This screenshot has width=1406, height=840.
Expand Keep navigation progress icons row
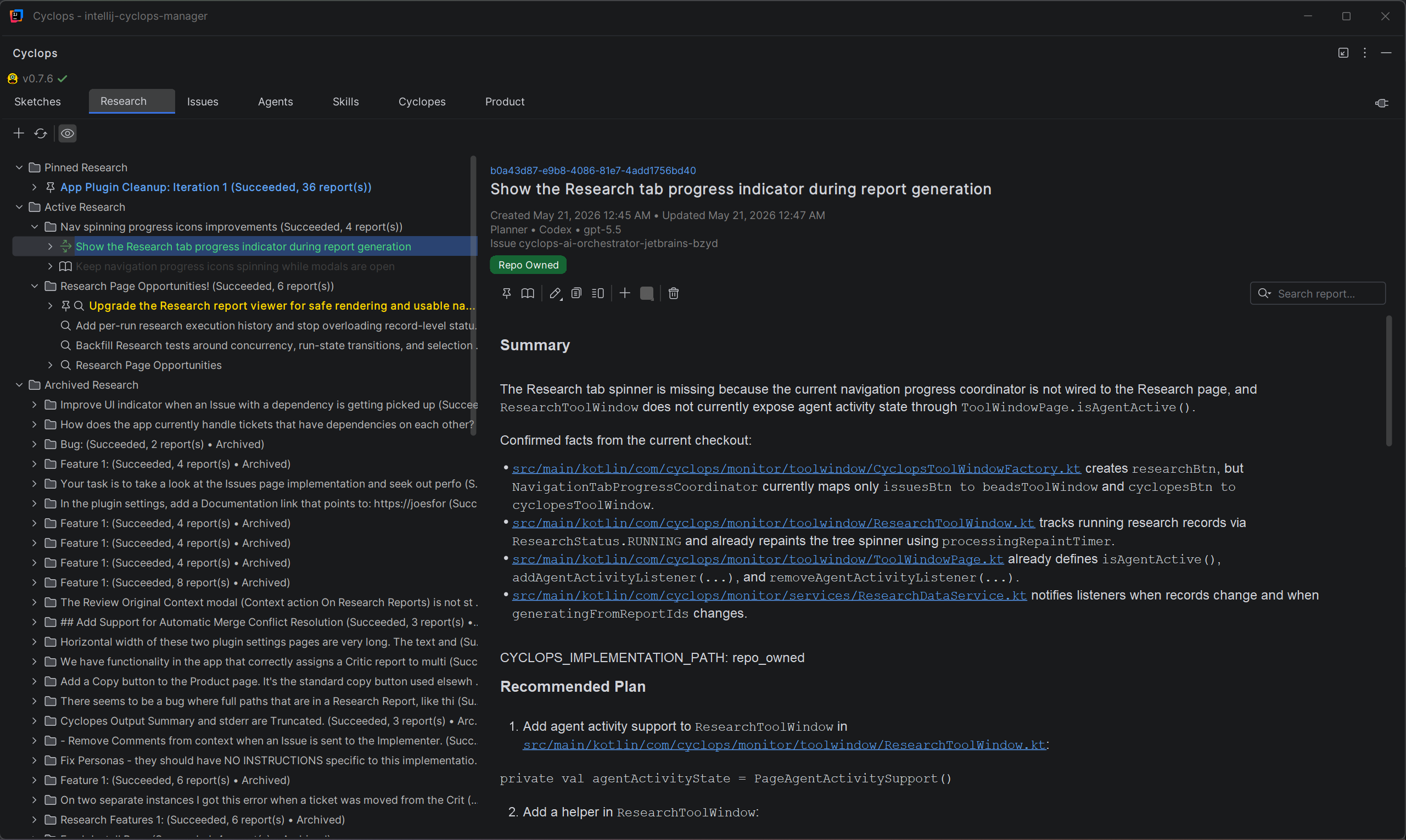point(51,266)
